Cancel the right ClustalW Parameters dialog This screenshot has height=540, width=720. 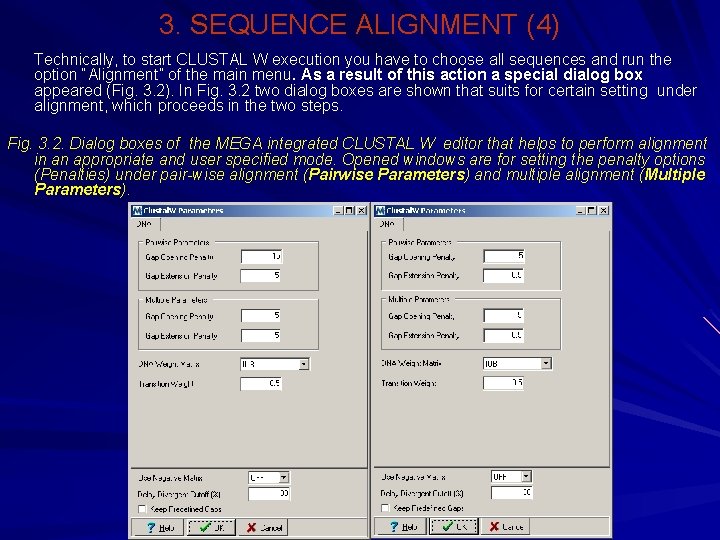click(505, 526)
